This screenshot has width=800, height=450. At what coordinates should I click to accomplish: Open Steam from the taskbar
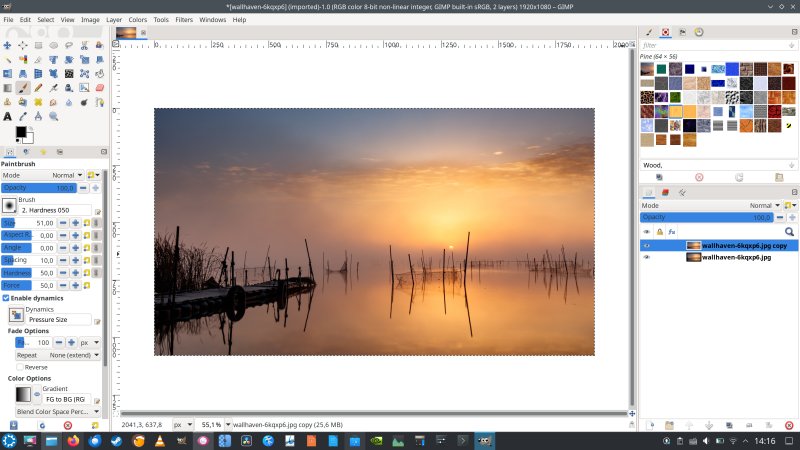coord(116,441)
